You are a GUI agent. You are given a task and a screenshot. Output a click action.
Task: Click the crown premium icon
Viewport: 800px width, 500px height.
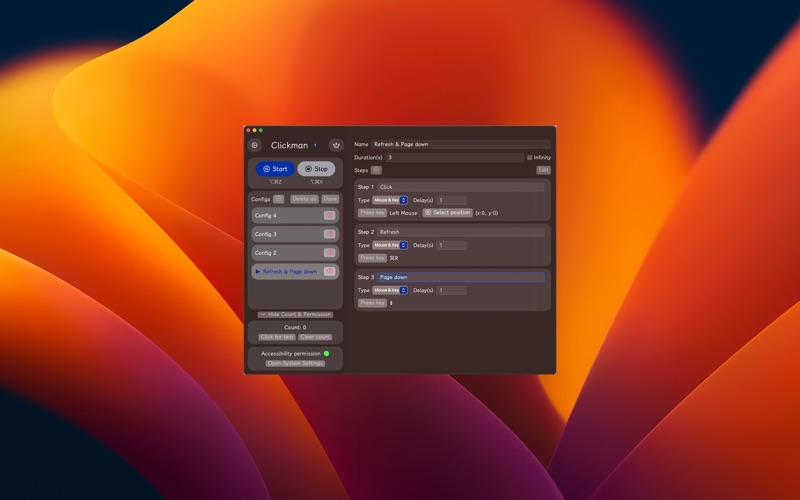pos(336,145)
